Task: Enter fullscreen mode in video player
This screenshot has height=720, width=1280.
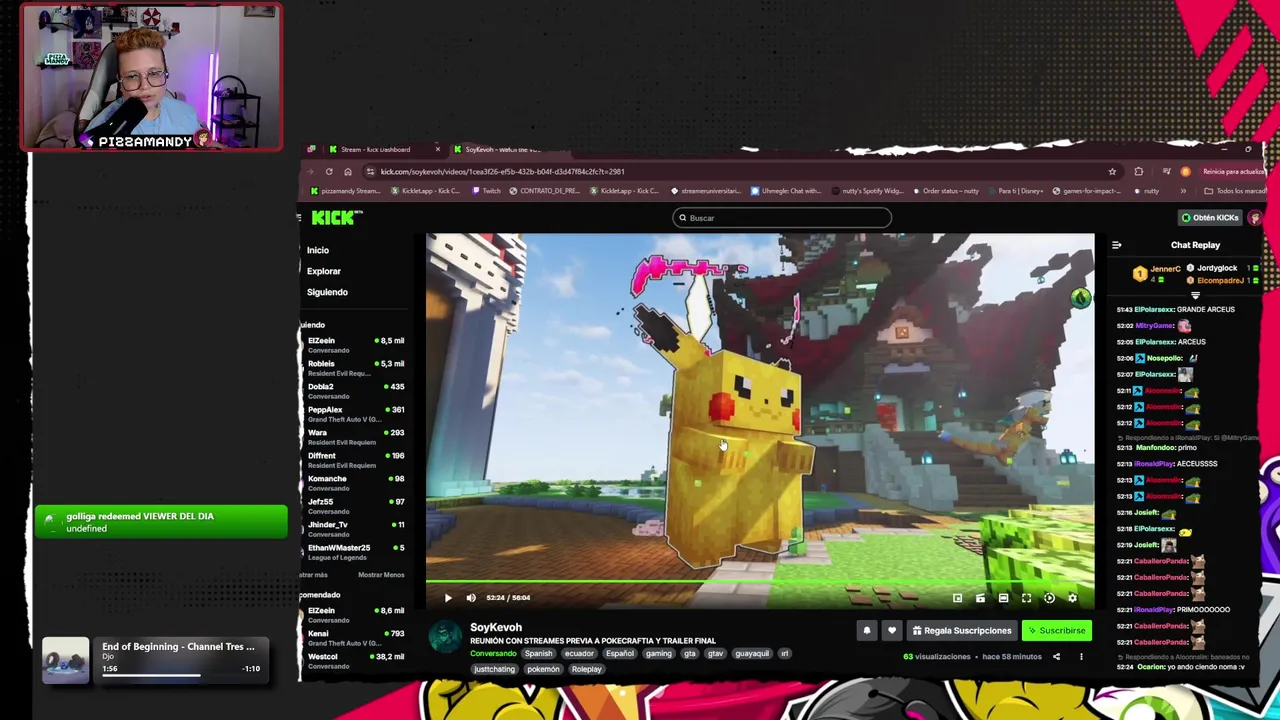Action: coord(1026,598)
